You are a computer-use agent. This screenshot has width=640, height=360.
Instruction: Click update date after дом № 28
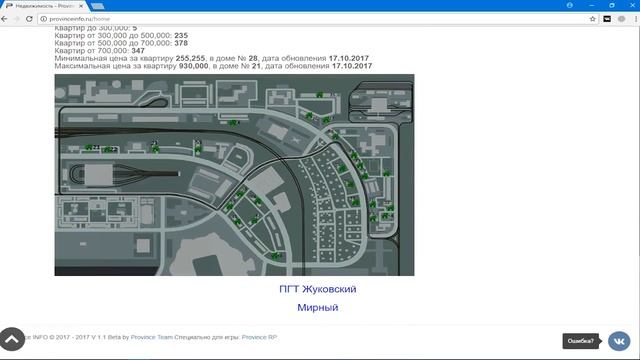click(x=349, y=58)
